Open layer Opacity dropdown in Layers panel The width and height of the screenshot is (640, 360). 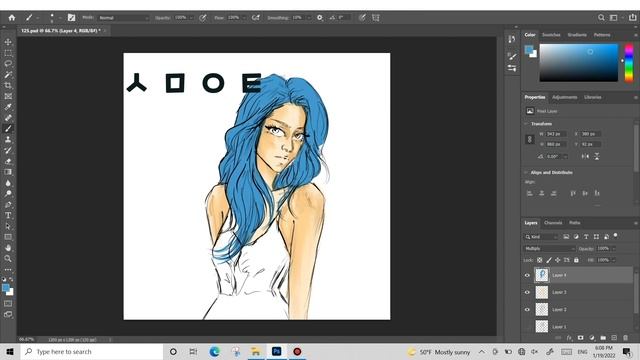tap(613, 249)
